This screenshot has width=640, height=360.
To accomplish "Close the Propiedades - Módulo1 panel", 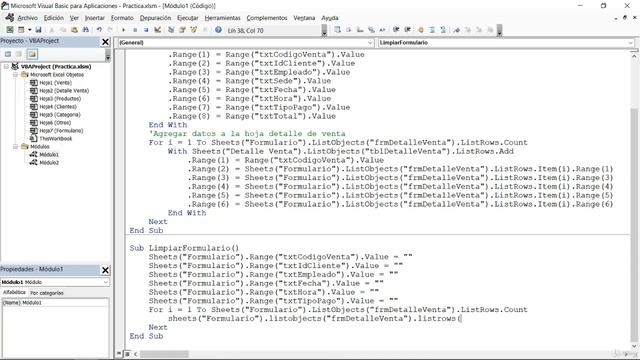I will 105,270.
